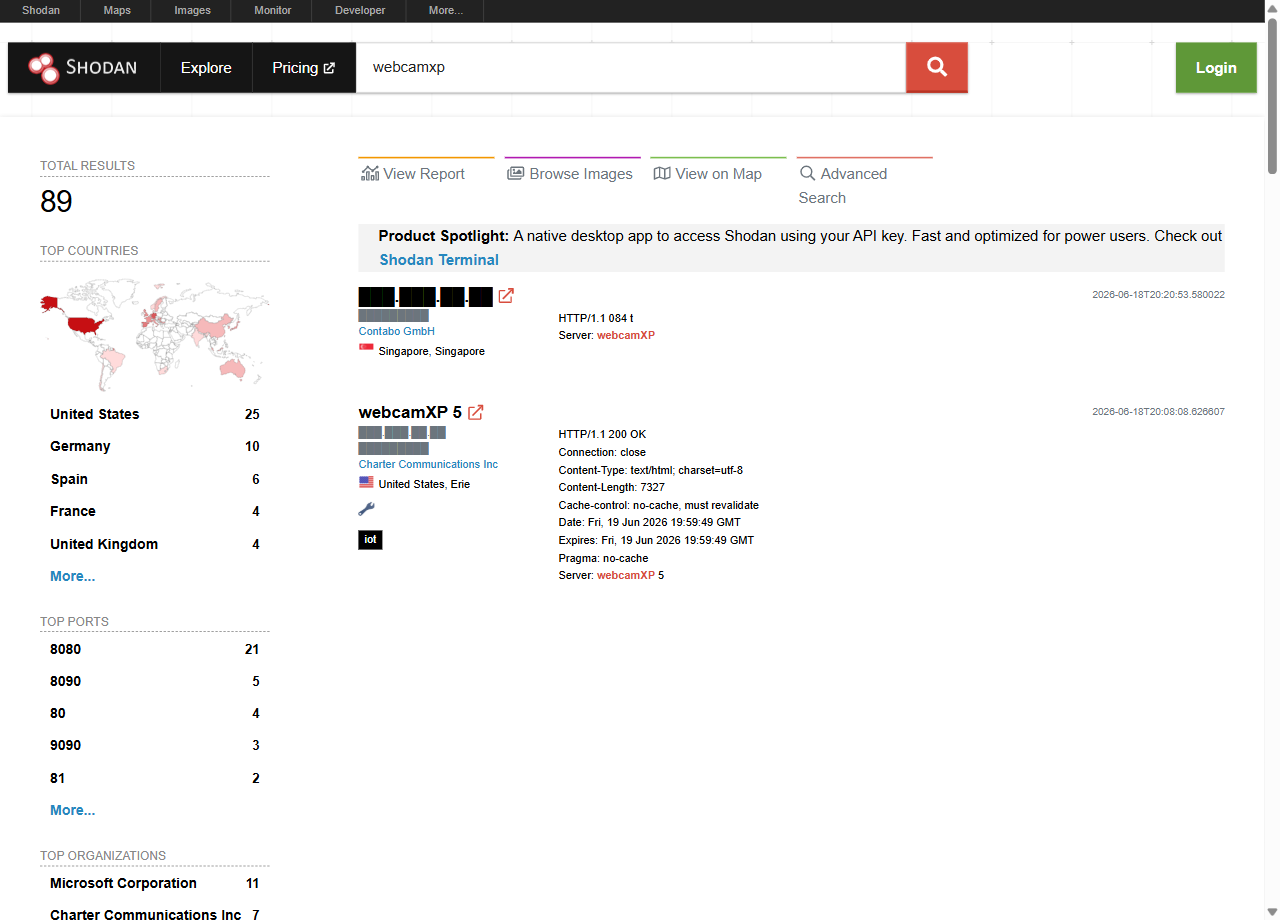Select the Developer item in the top bar

(360, 10)
